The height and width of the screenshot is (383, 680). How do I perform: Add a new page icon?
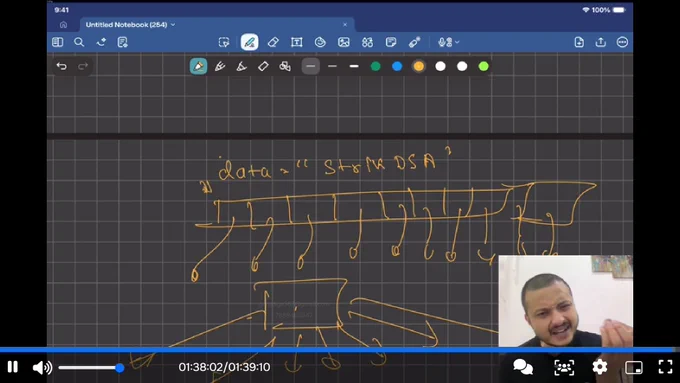click(579, 42)
